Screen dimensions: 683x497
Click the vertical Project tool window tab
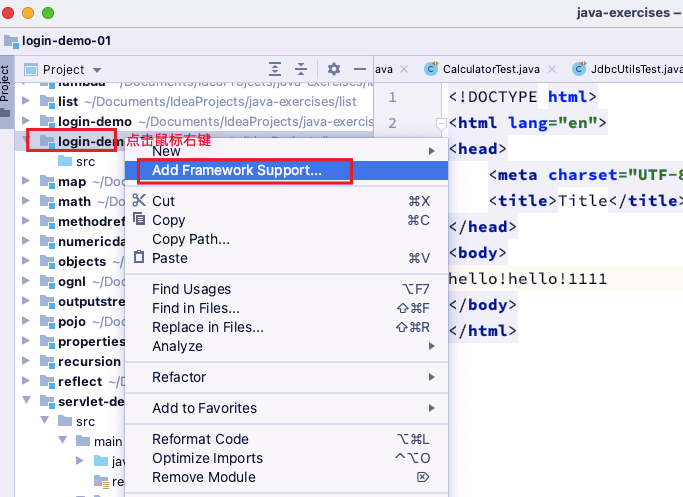pyautogui.click(x=6, y=91)
